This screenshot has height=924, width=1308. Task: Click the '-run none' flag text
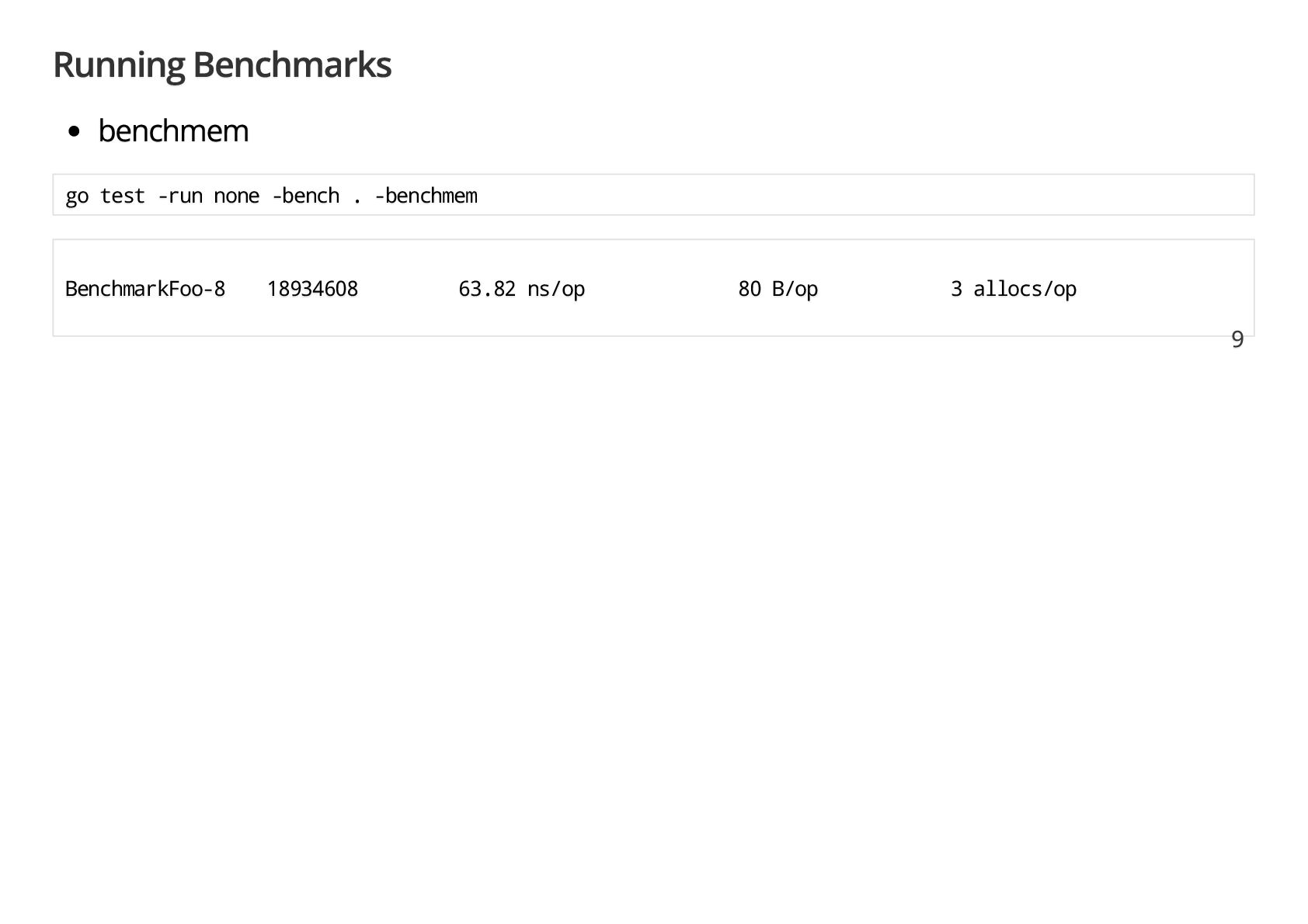[208, 196]
